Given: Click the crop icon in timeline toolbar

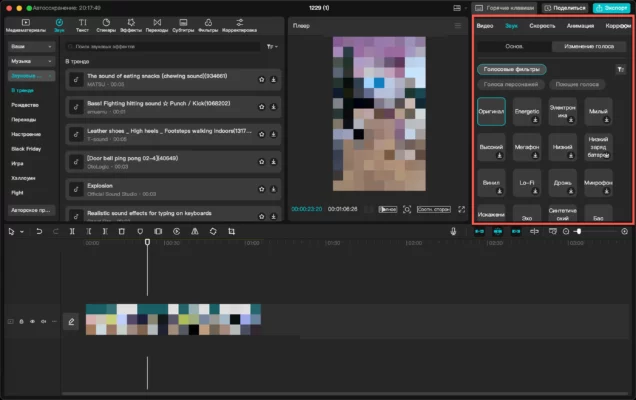Looking at the screenshot, I should coord(231,231).
